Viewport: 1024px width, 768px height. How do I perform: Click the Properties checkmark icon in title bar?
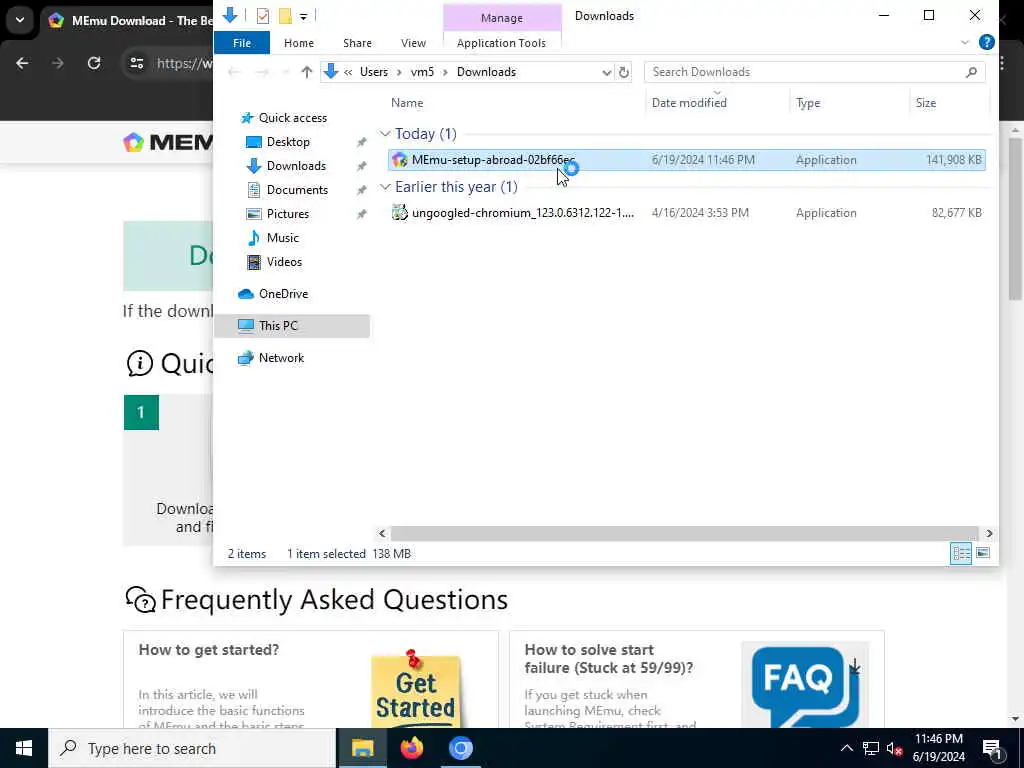(263, 16)
